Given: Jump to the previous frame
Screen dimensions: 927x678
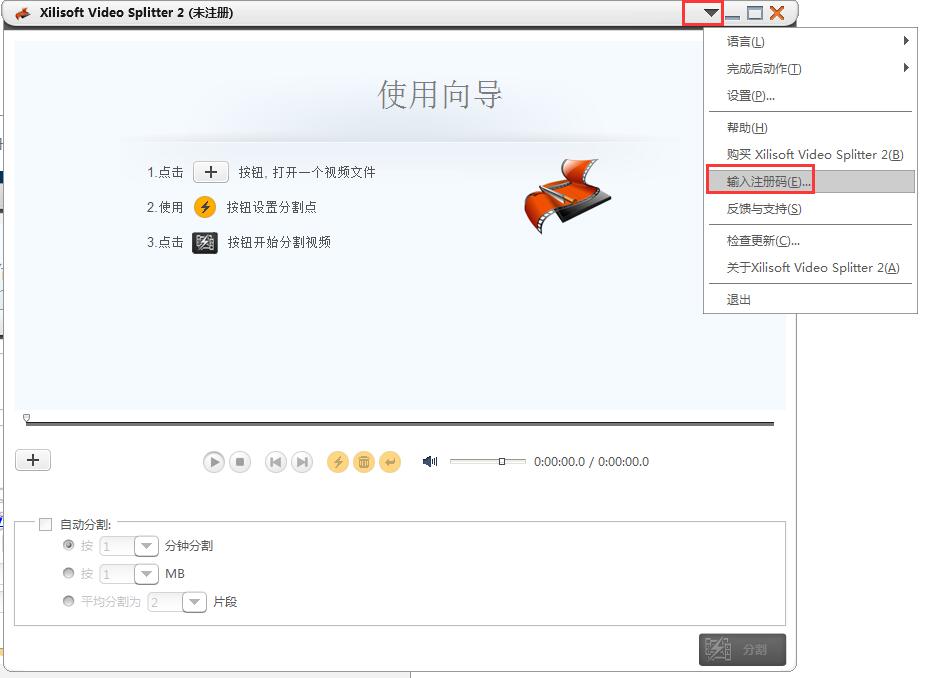Looking at the screenshot, I should click(275, 462).
